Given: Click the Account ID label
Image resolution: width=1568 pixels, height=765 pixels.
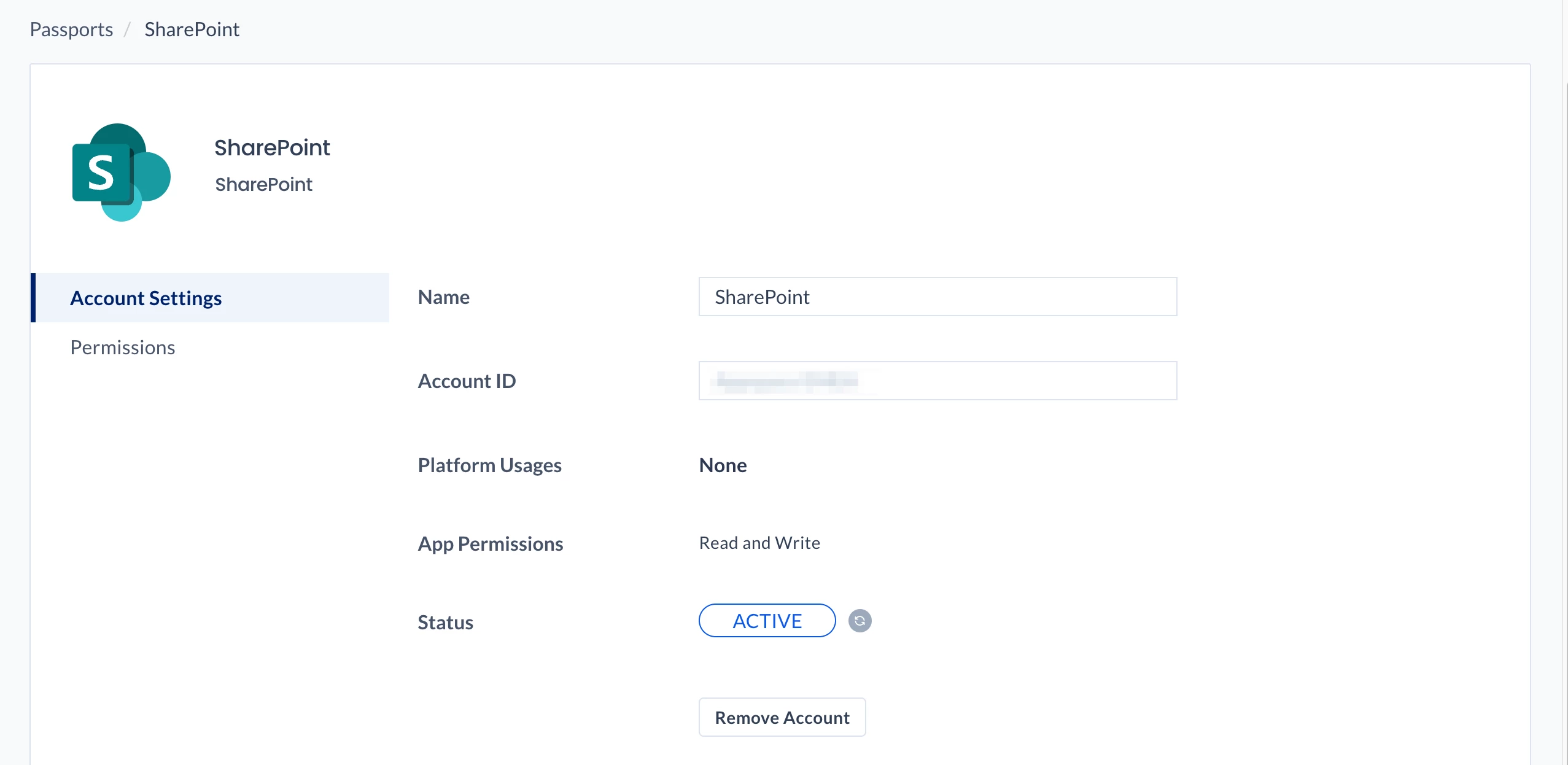Looking at the screenshot, I should 467,381.
